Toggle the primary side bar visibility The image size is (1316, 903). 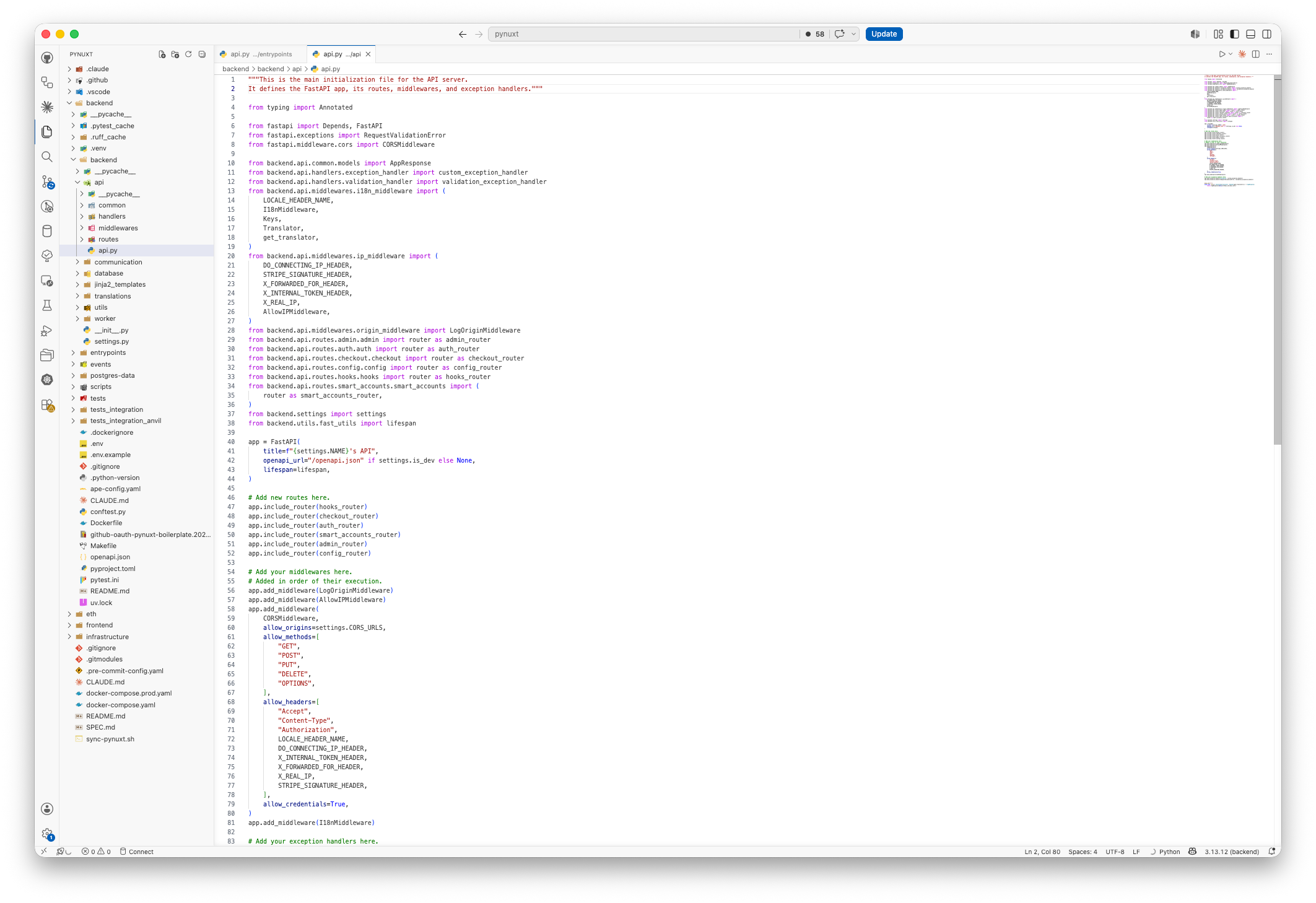(1234, 34)
